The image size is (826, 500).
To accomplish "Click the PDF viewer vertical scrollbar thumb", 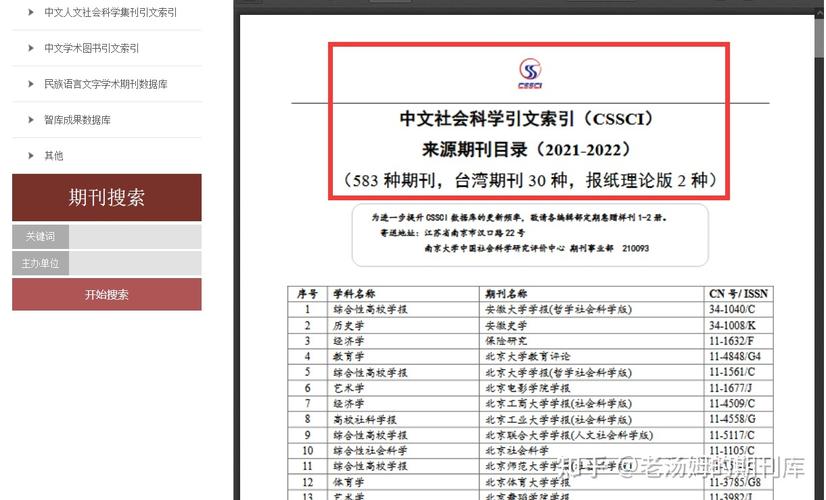I will click(x=820, y=36).
